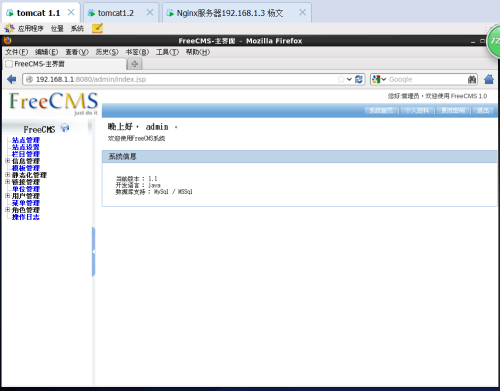Open the 编辑(E) menu
This screenshot has height=391, width=500.
[46, 52]
